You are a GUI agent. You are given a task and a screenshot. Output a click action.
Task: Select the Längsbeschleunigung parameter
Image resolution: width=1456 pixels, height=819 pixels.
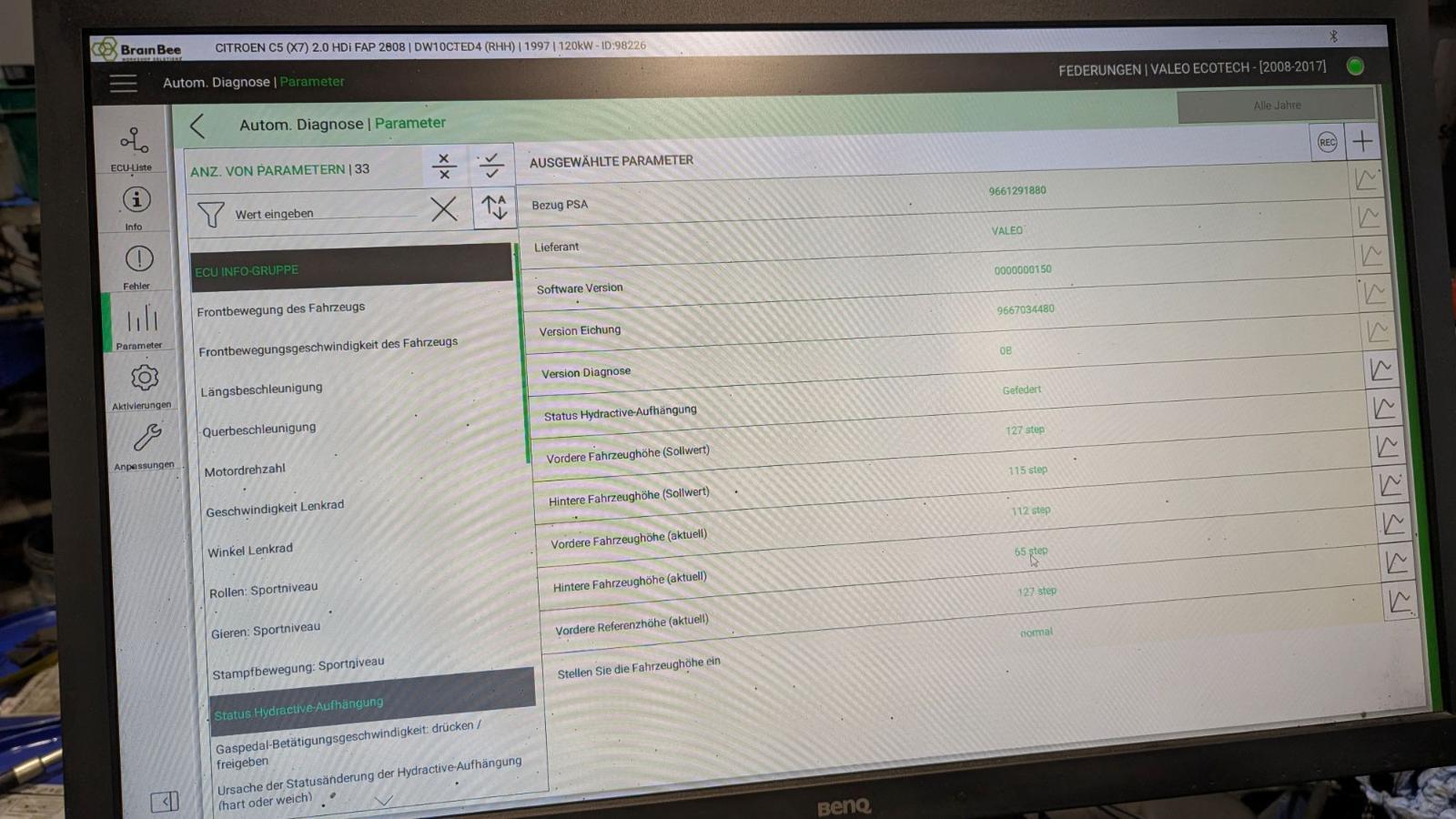262,389
